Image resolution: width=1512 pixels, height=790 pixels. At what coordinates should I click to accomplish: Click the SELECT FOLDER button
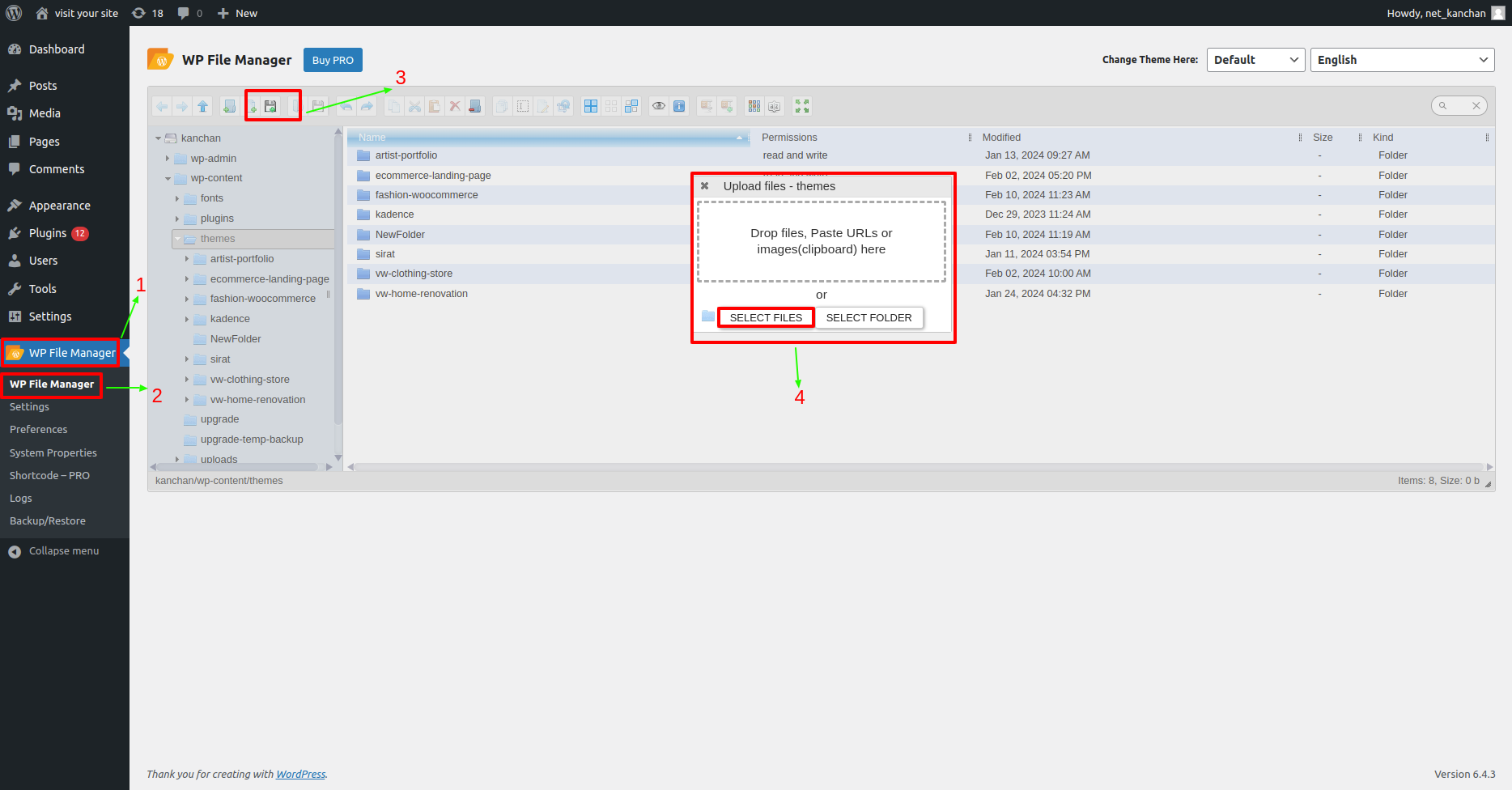coord(869,318)
